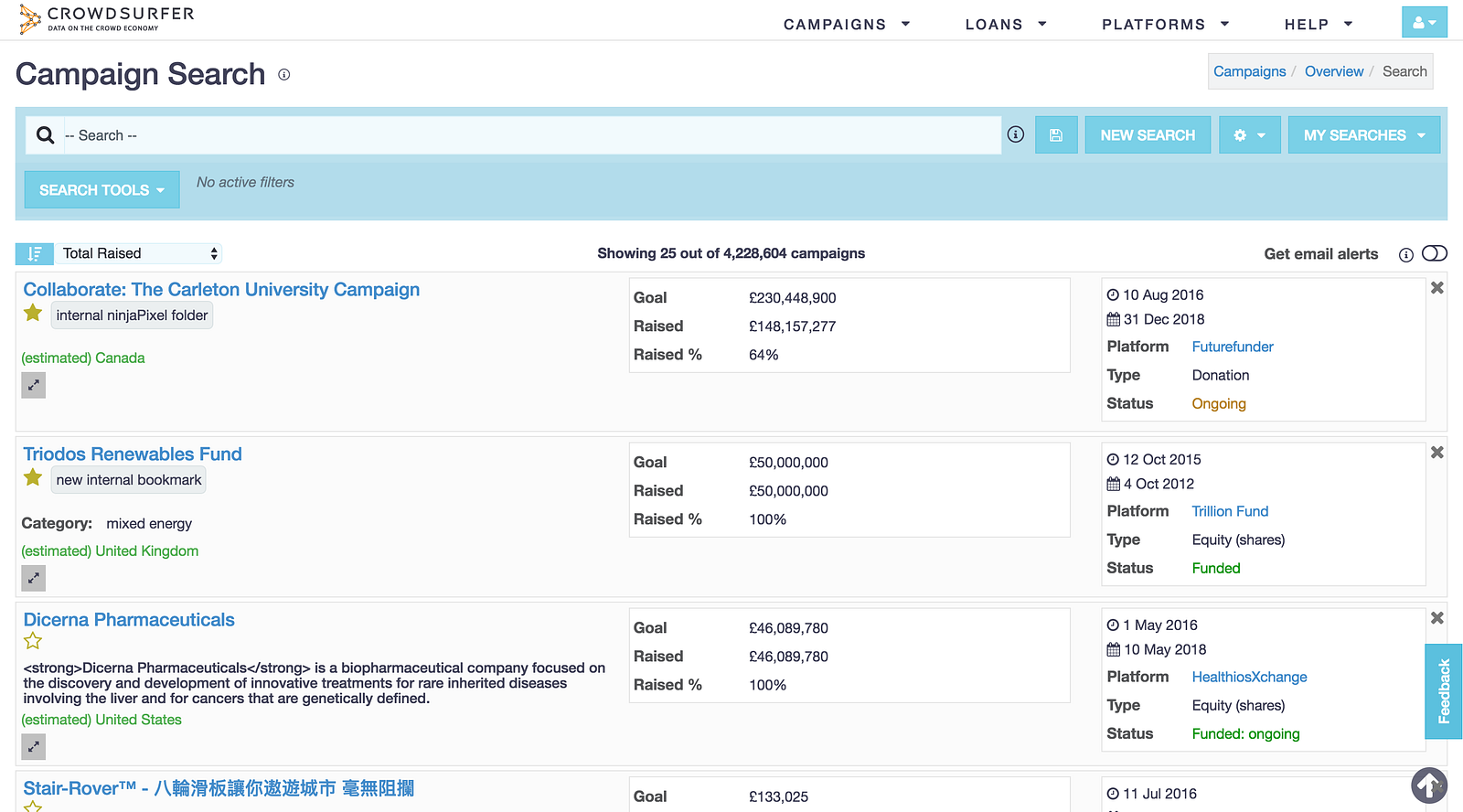Open the Stair-Rover campaign link
This screenshot has width=1463, height=812.
(219, 788)
